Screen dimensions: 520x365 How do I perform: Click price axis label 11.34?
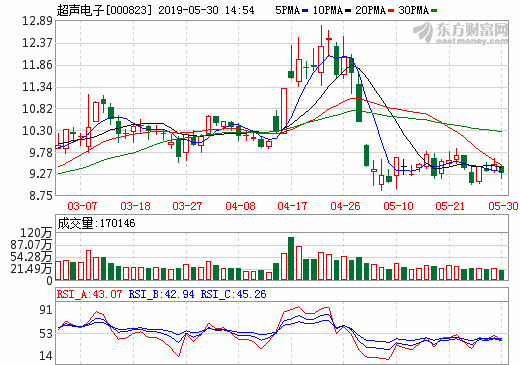coord(37,87)
